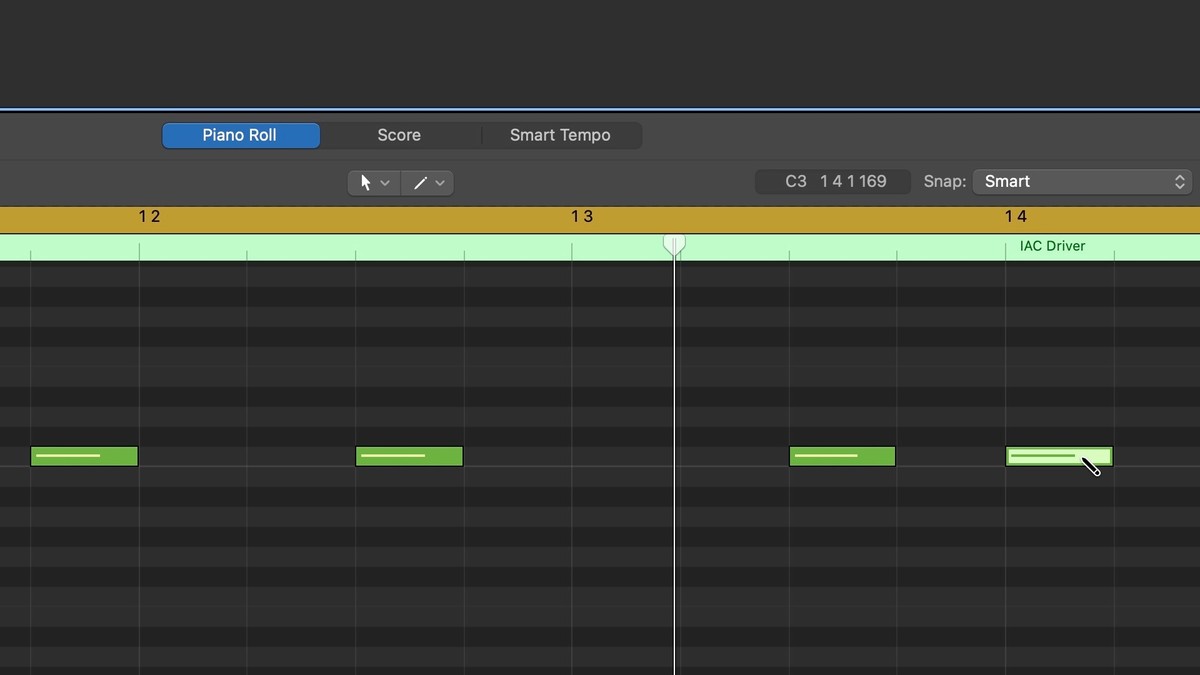The width and height of the screenshot is (1200, 675).
Task: Expand the pencil tool menu chevron
Action: click(x=440, y=183)
